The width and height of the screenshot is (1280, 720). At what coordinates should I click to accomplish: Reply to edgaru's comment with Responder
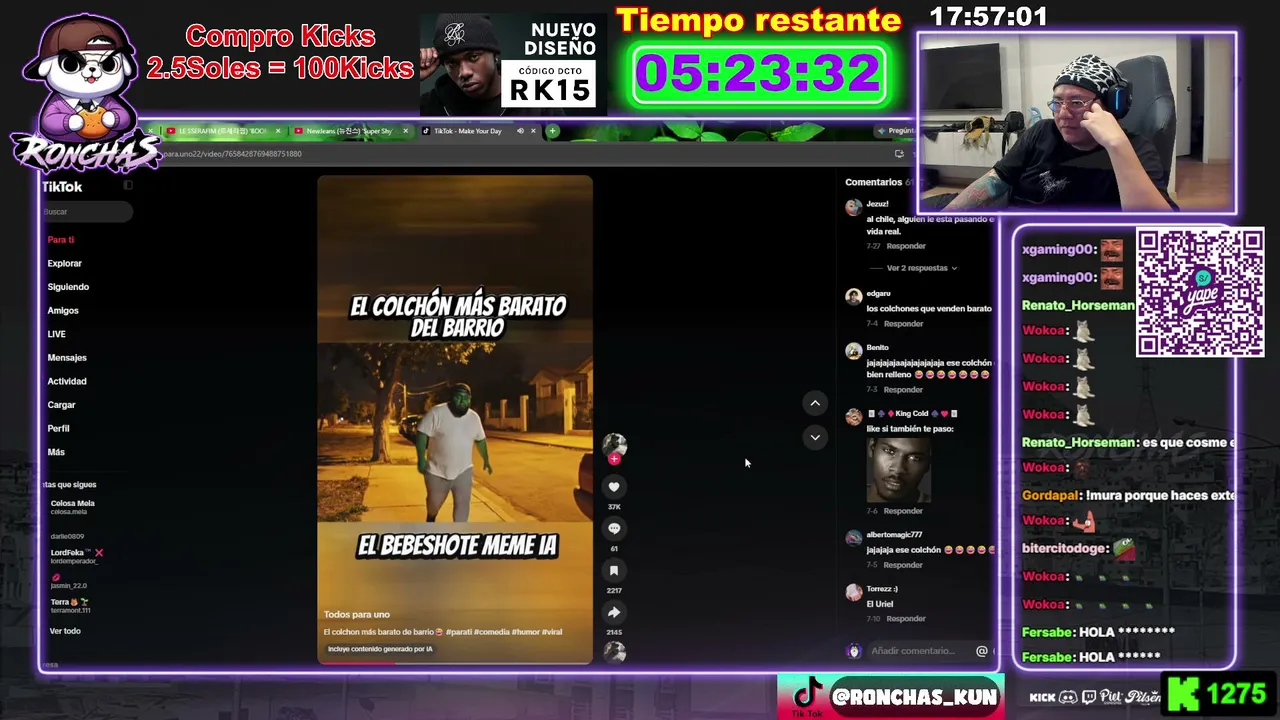pos(903,324)
